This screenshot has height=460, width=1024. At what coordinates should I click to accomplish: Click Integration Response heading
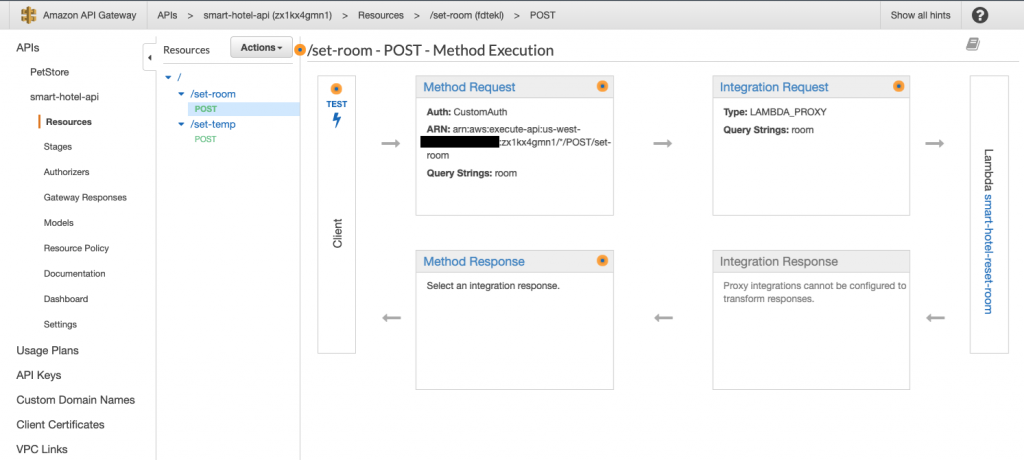(x=778, y=261)
